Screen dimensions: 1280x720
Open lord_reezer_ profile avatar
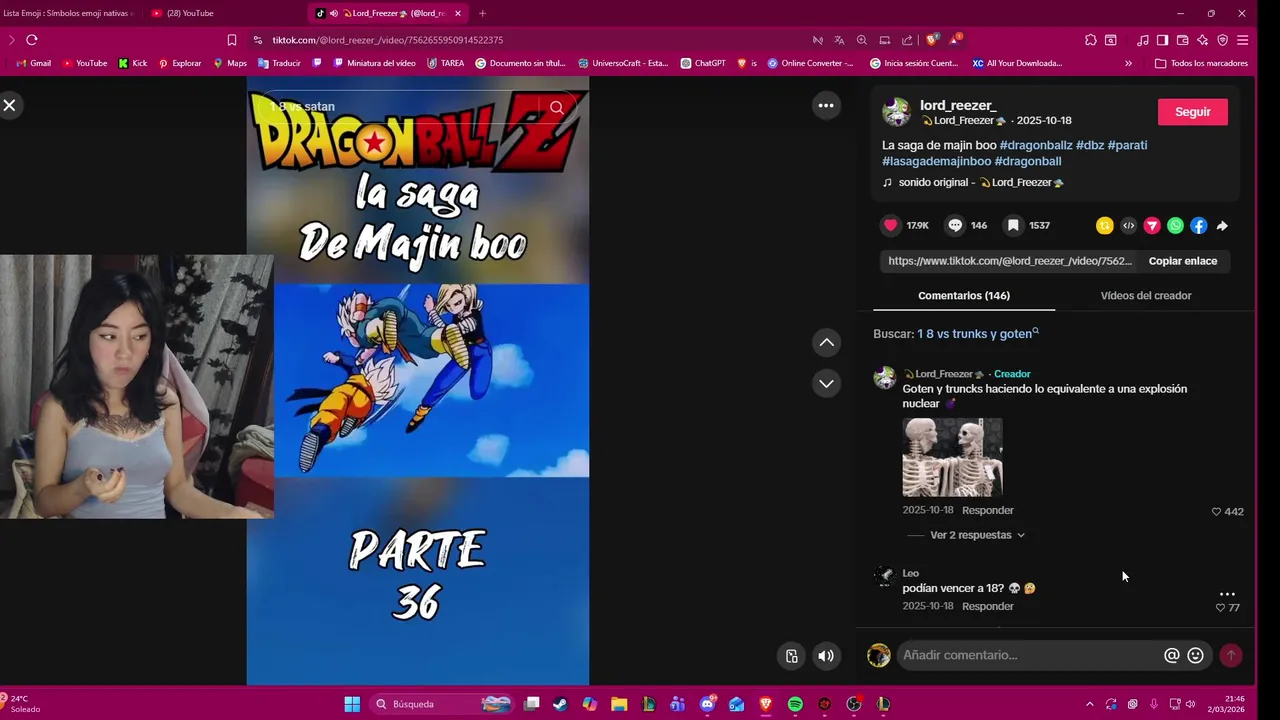(x=896, y=112)
